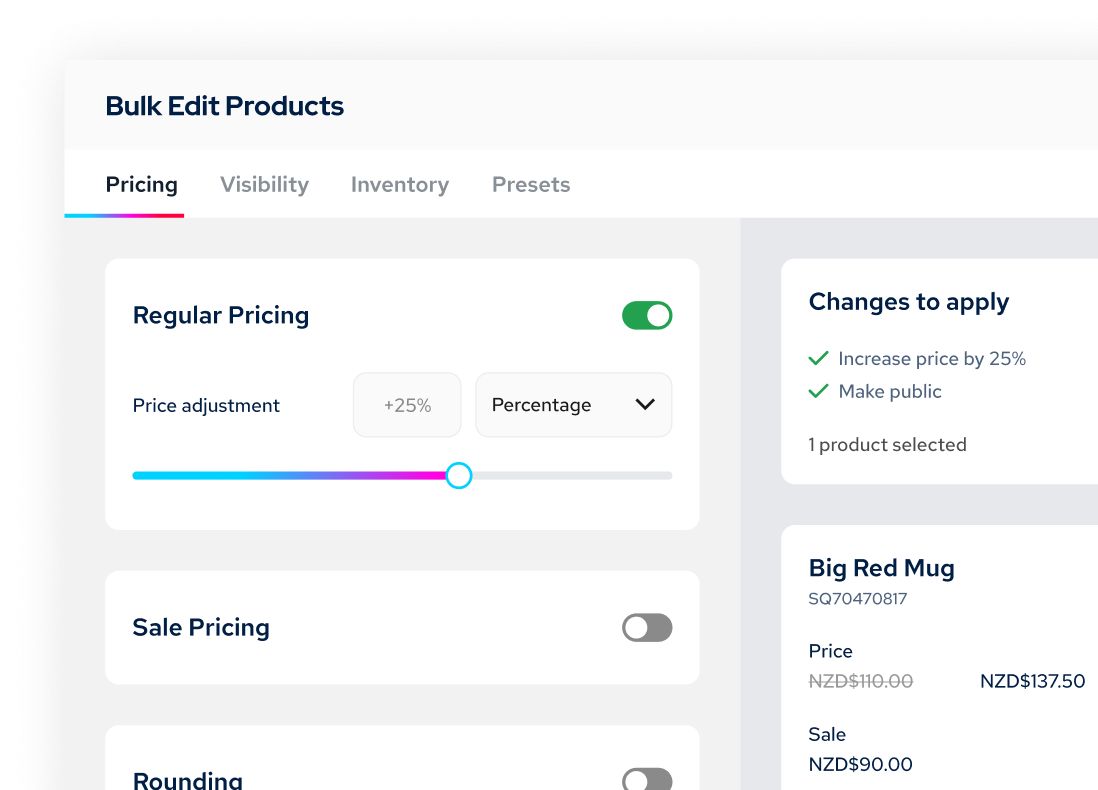Click the unfilled grey part of slider track

coord(570,475)
